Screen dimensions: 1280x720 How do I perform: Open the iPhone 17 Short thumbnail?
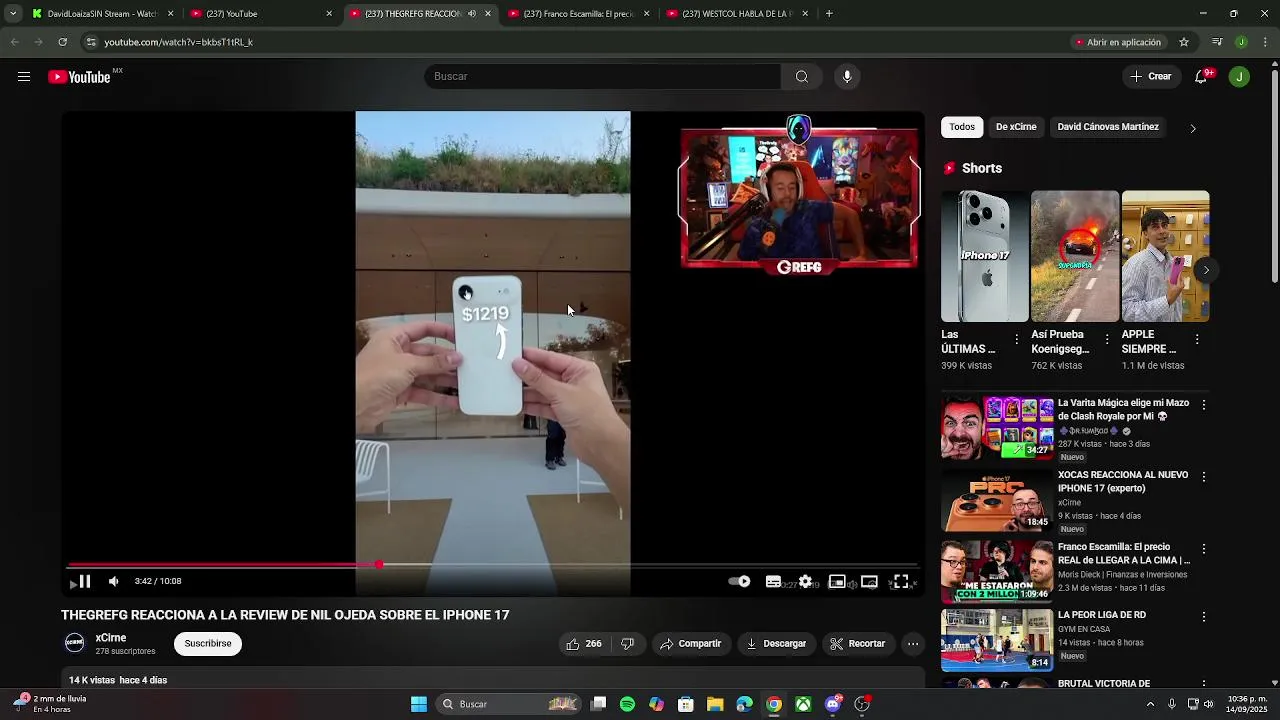coord(985,256)
